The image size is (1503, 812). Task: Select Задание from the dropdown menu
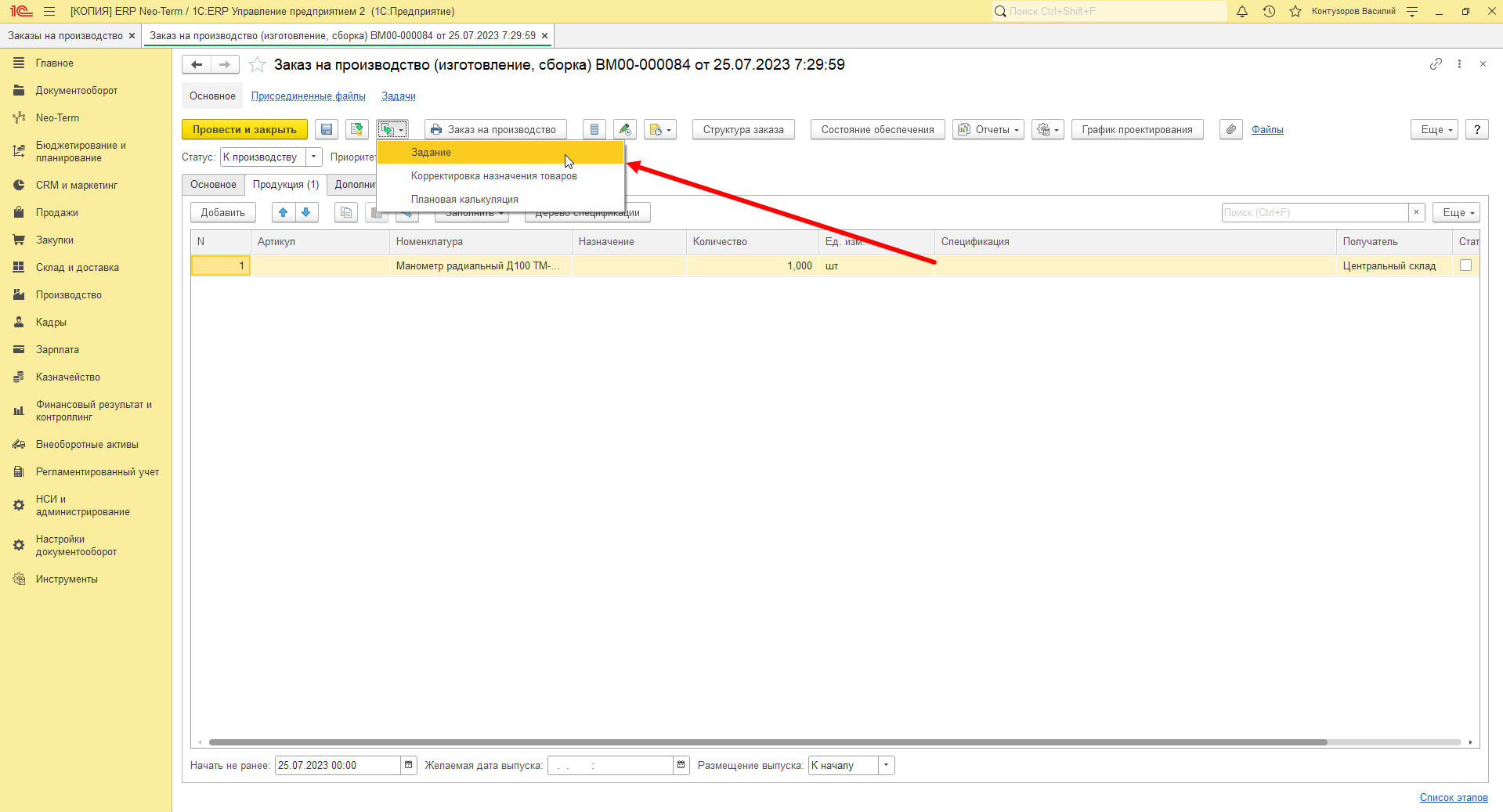(x=500, y=153)
